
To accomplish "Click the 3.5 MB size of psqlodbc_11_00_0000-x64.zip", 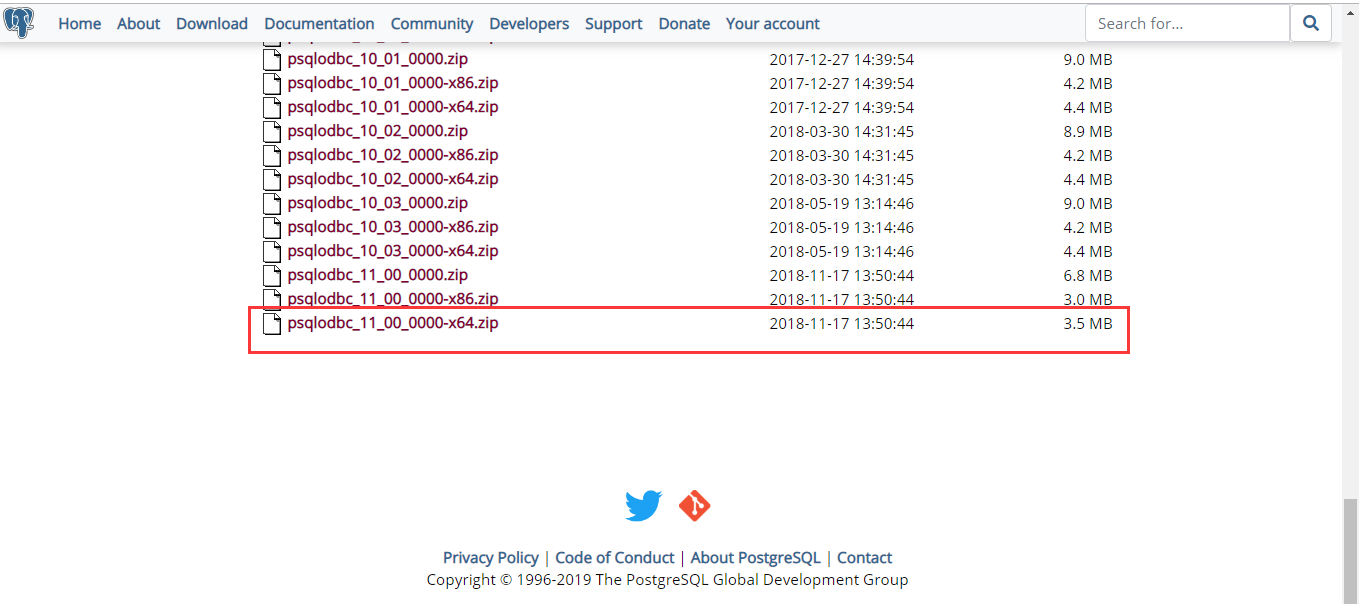I will tap(1088, 323).
